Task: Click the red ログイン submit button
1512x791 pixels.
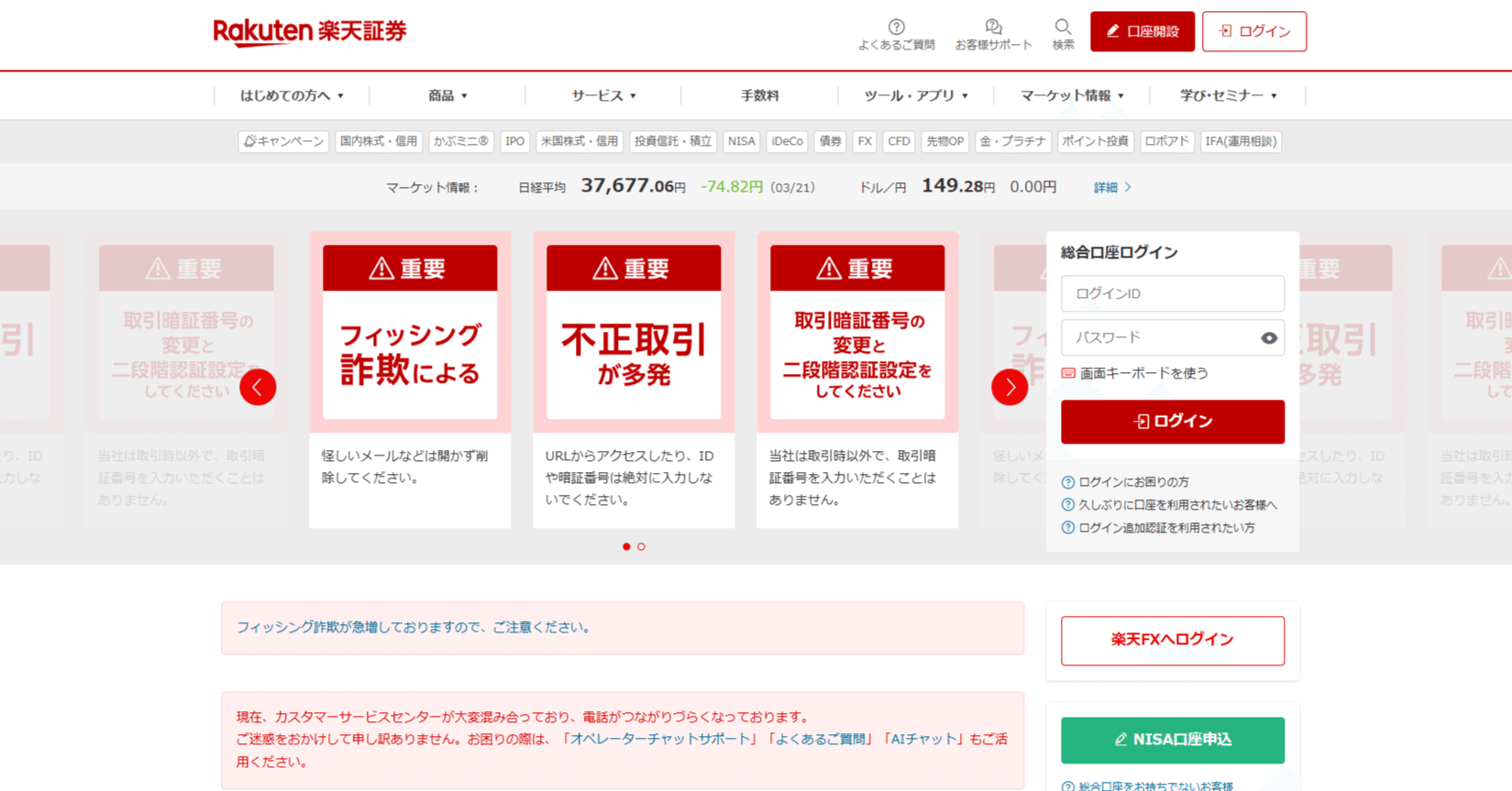Action: click(x=1173, y=422)
